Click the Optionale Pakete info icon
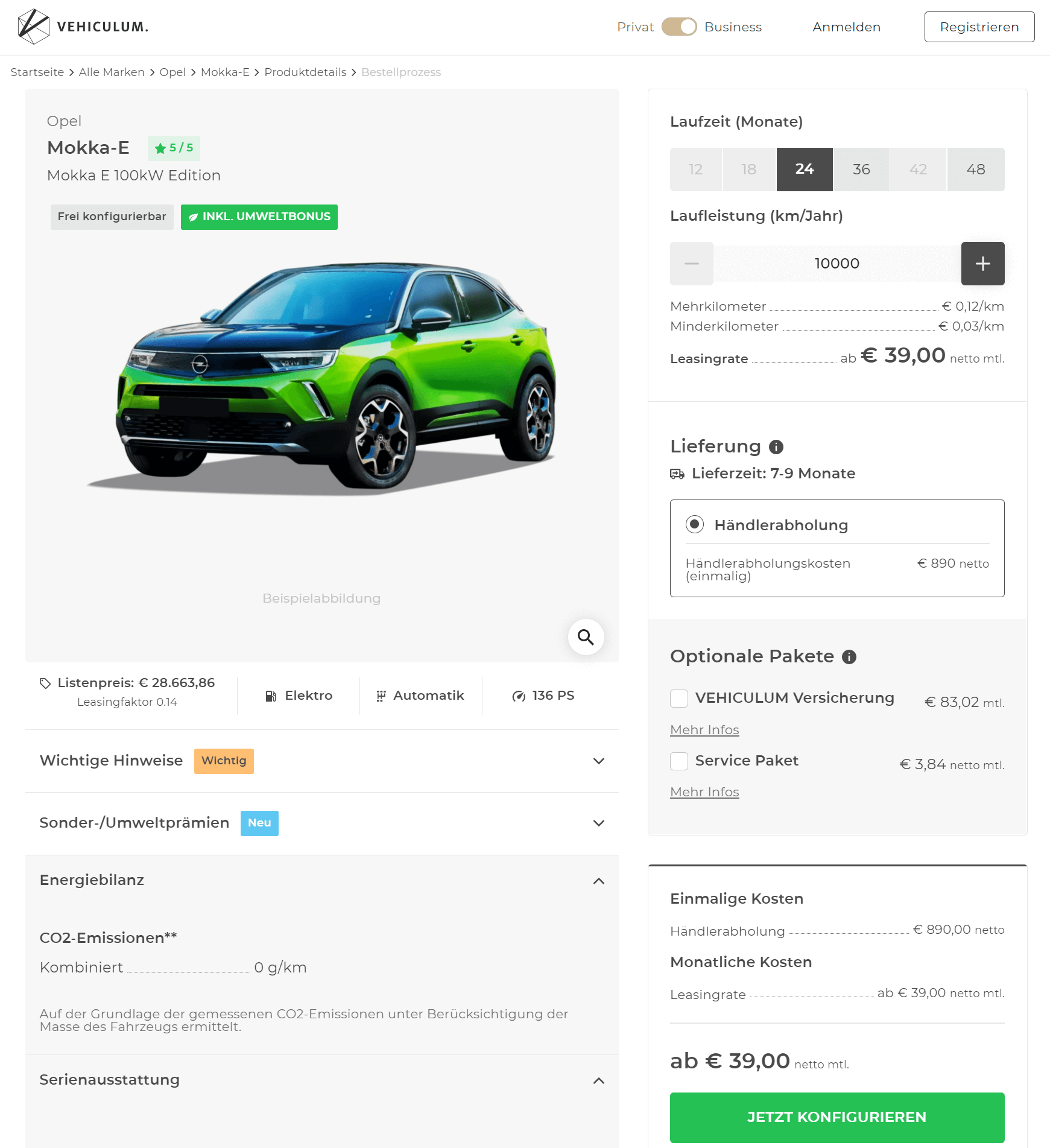 pos(849,657)
